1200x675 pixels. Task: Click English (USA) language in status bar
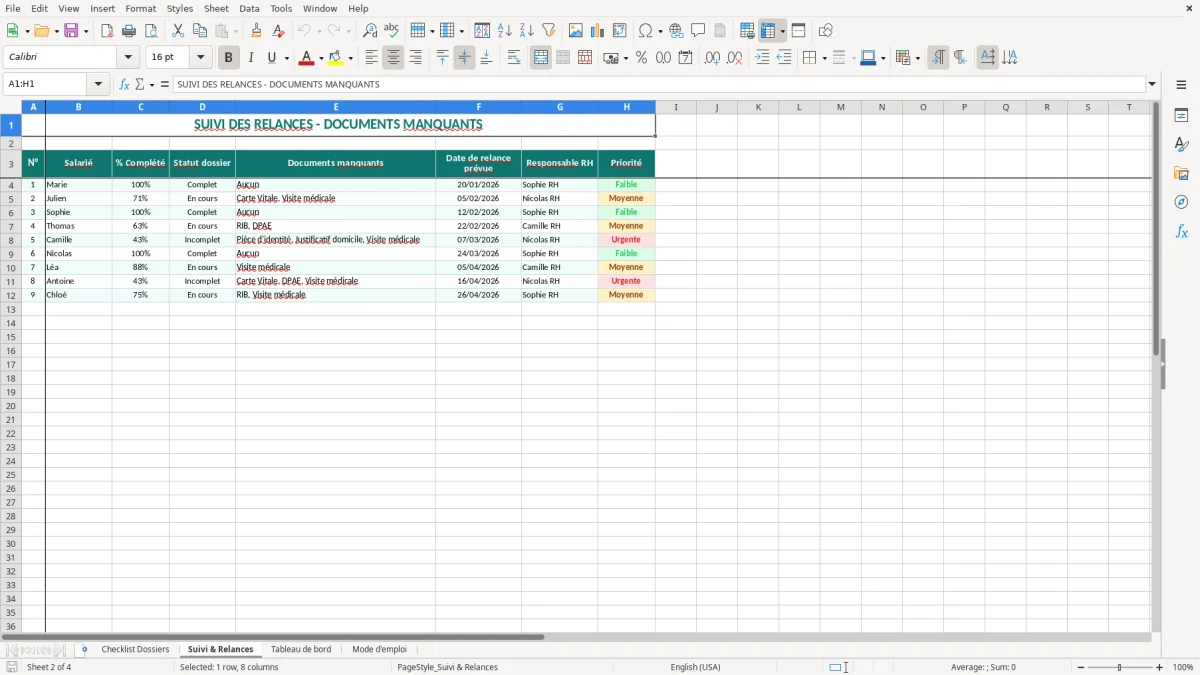(x=695, y=667)
